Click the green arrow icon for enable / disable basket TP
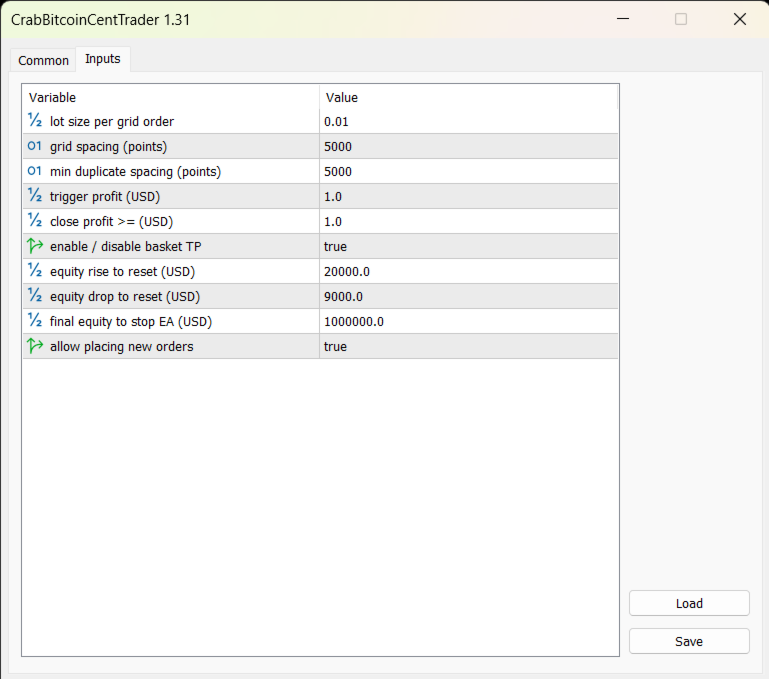The image size is (769, 679). [35, 246]
